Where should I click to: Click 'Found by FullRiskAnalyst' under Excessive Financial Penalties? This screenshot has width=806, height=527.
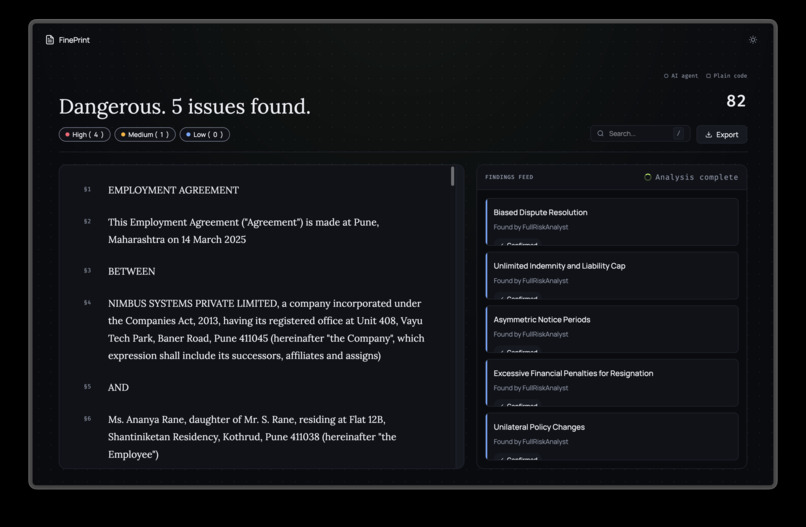(530, 388)
